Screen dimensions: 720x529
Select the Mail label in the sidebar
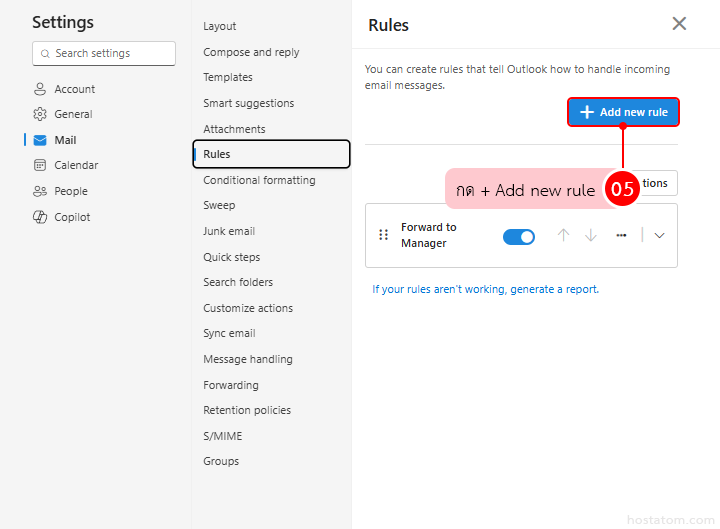click(65, 140)
